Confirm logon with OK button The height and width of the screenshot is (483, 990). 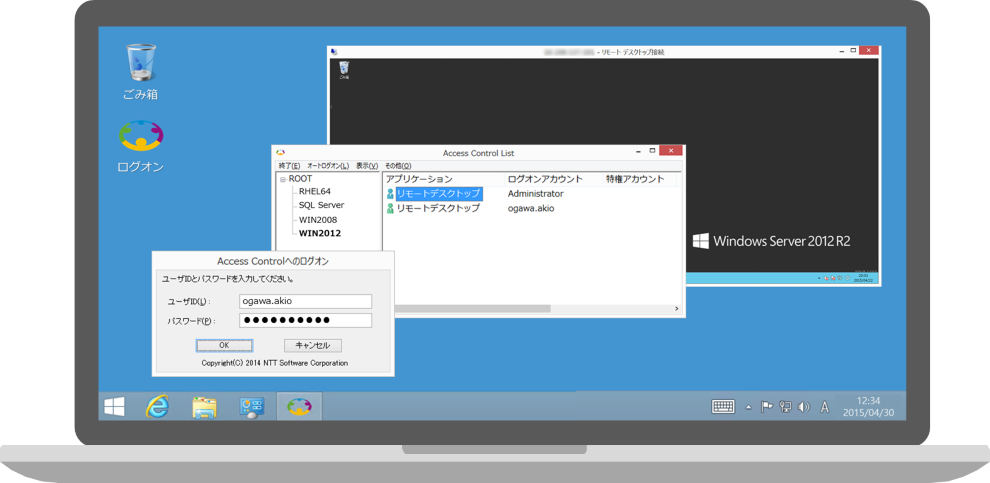coord(224,345)
